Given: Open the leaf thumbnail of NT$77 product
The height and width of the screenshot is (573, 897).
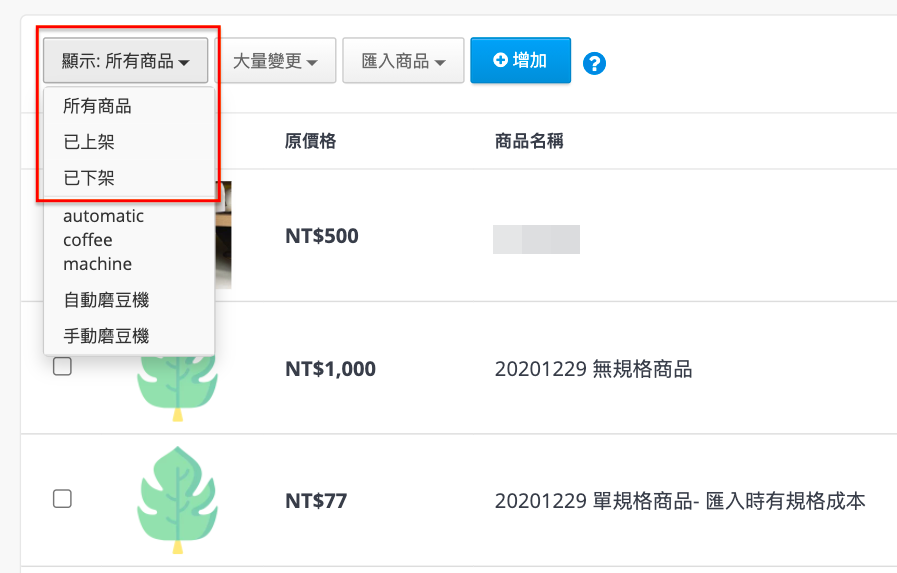Looking at the screenshot, I should tap(177, 500).
